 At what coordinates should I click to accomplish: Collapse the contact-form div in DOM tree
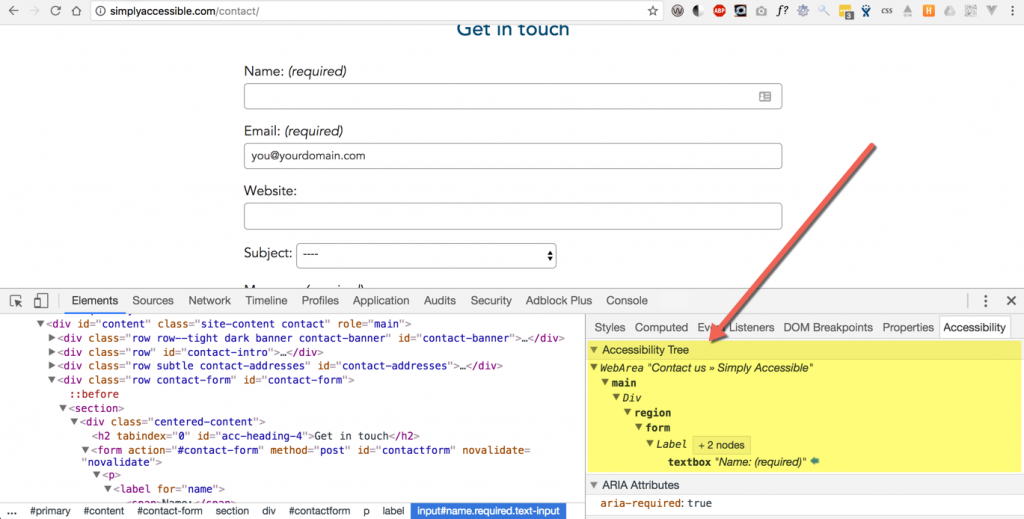(52, 380)
